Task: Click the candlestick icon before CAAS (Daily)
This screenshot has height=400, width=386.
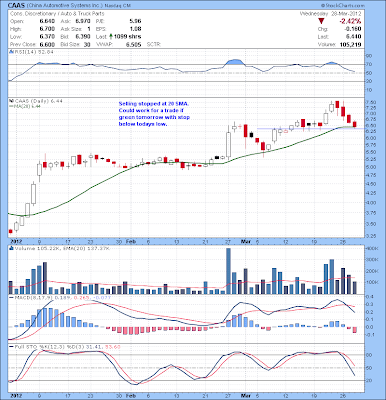Action: pos(11,101)
